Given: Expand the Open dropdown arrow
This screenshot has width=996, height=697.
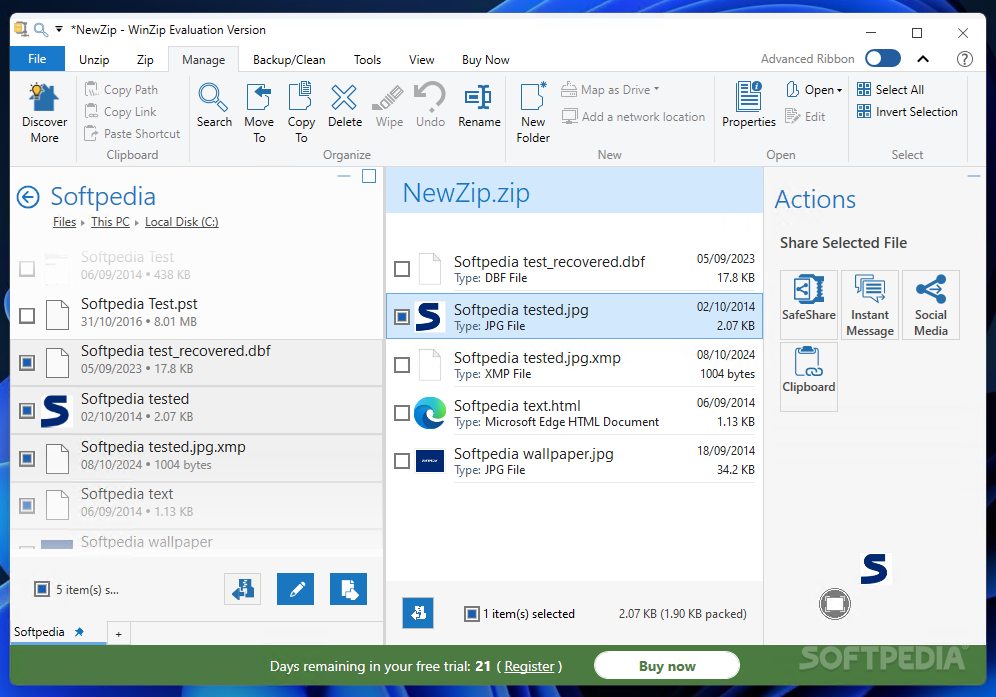Looking at the screenshot, I should tap(840, 90).
